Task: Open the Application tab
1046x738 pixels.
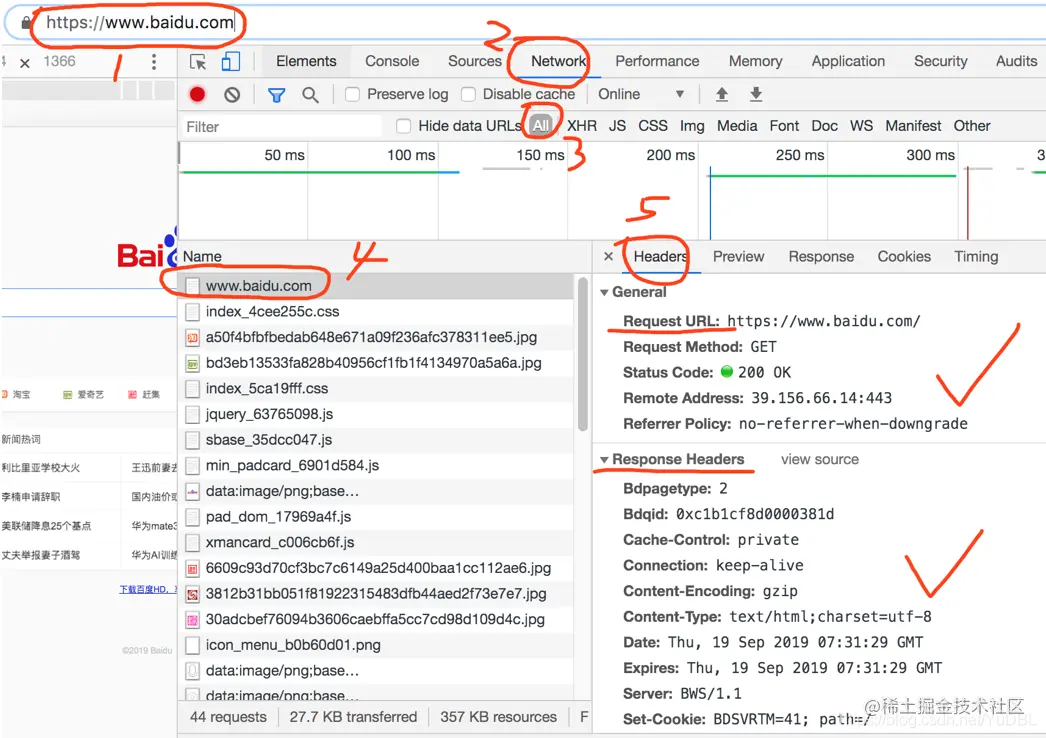Action: [x=848, y=61]
